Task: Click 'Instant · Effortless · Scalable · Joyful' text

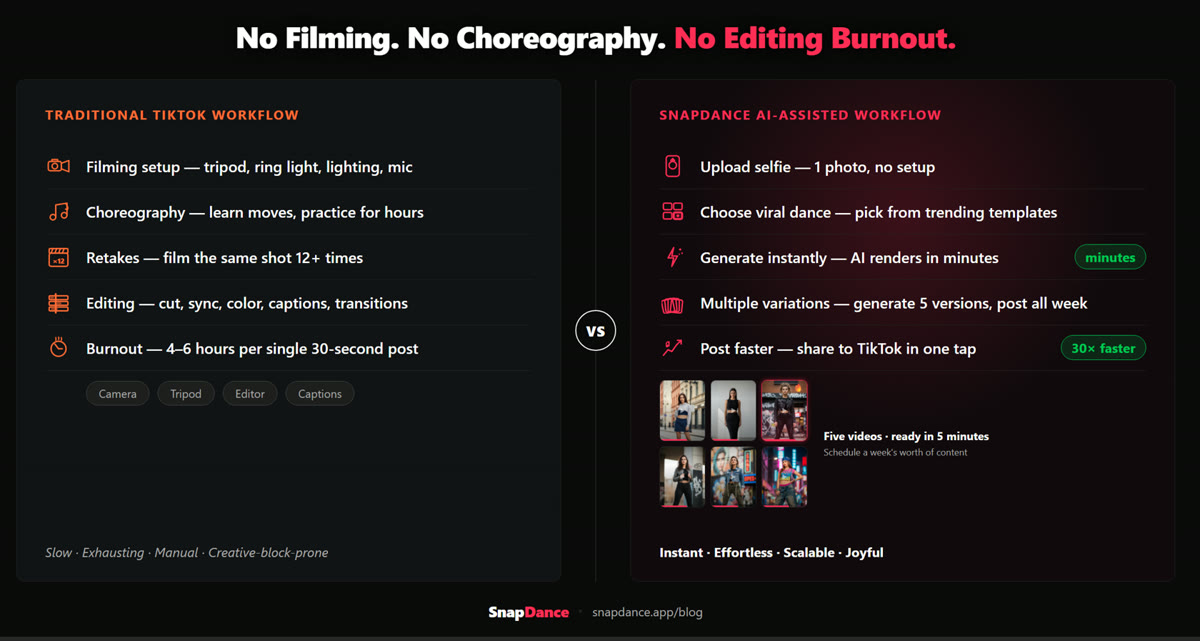Action: [x=771, y=552]
